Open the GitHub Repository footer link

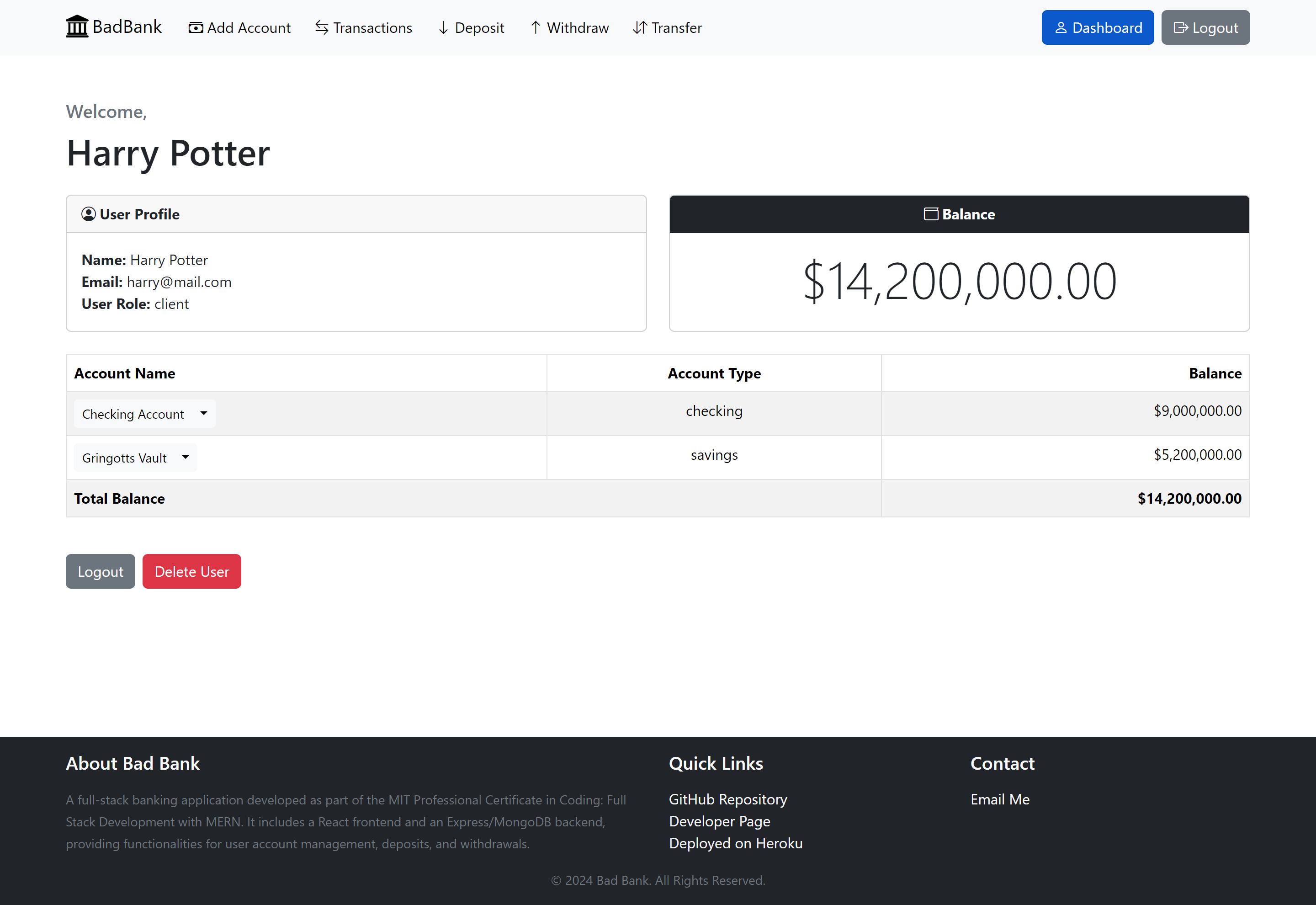728,799
